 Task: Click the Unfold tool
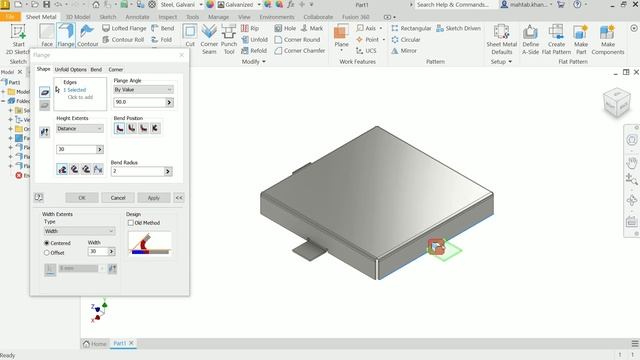[x=254, y=40]
